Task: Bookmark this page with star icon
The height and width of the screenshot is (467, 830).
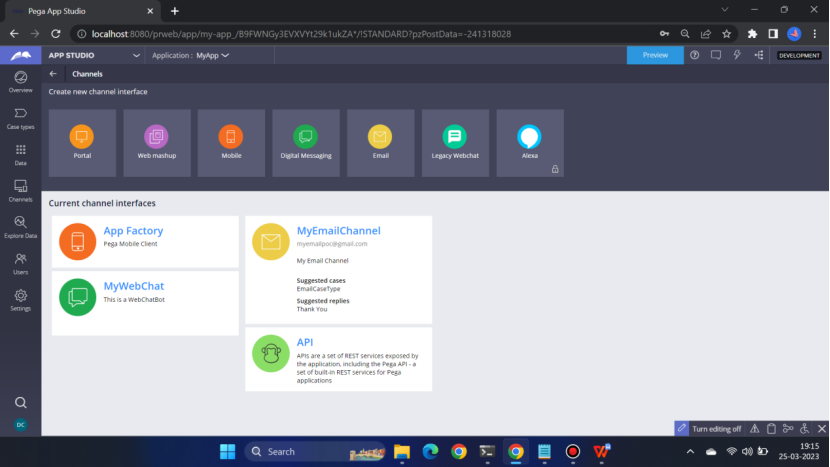Action: (x=727, y=34)
